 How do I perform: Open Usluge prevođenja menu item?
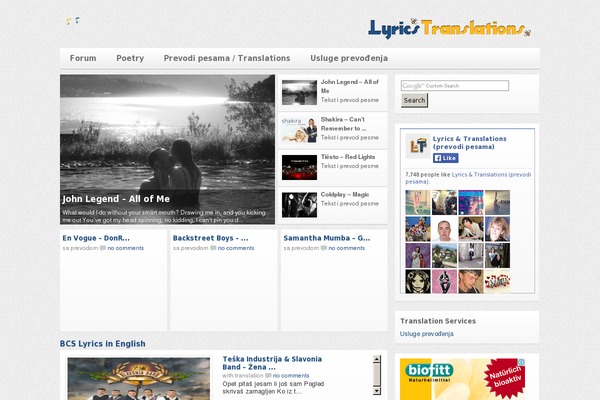(x=349, y=58)
